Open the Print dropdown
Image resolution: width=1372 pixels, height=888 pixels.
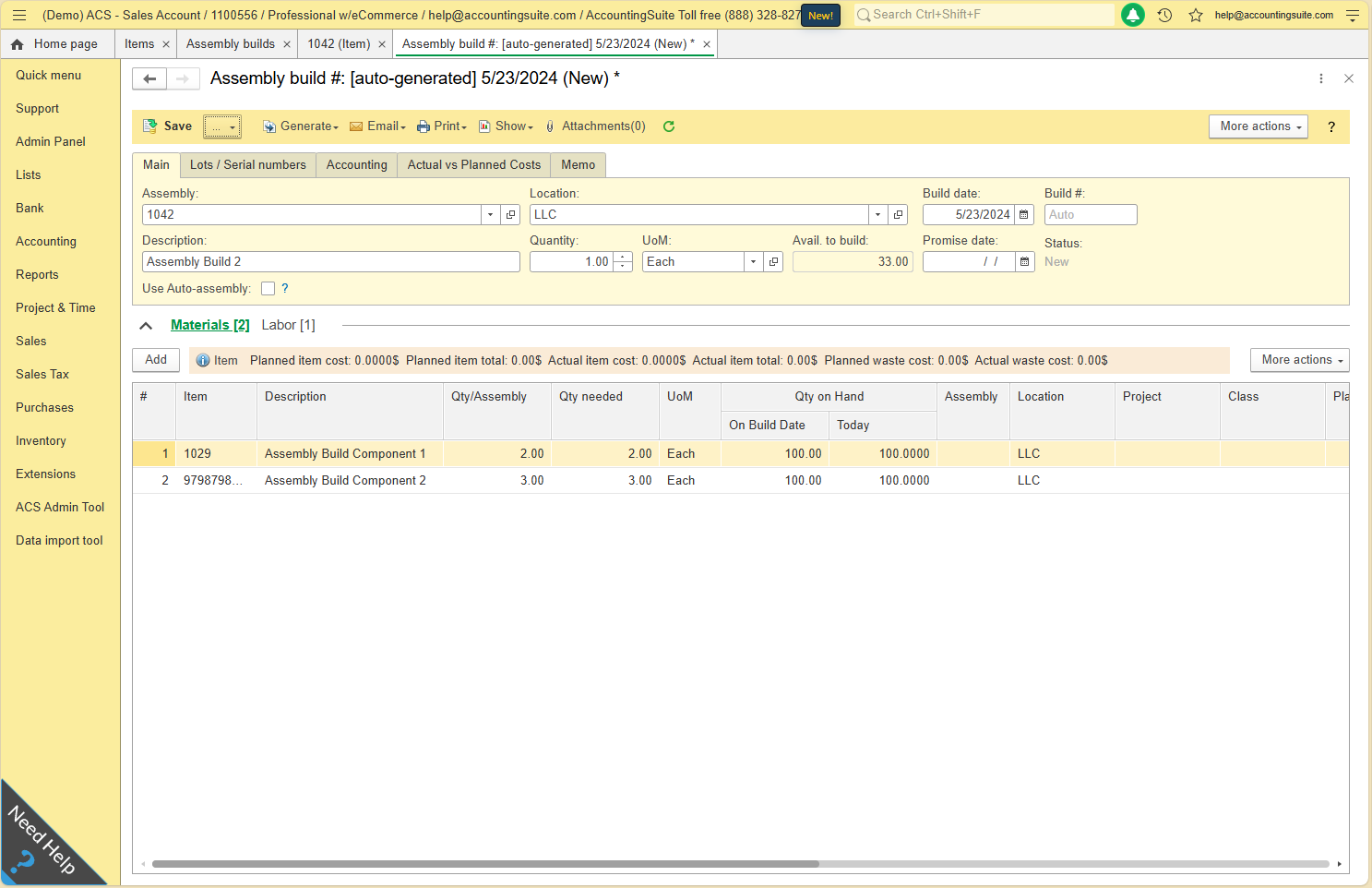(x=442, y=126)
